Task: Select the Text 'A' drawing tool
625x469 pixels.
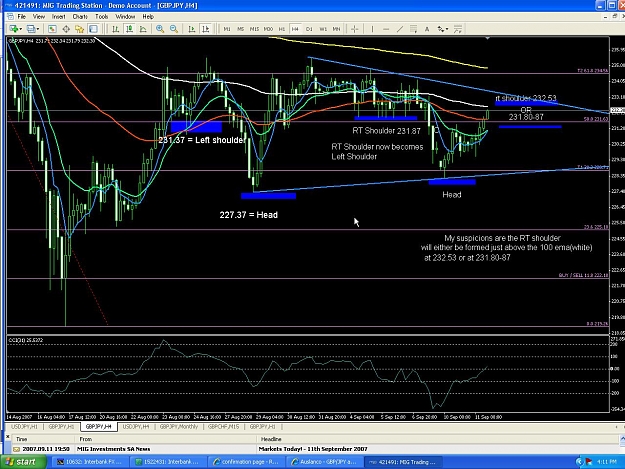Action: (x=427, y=29)
